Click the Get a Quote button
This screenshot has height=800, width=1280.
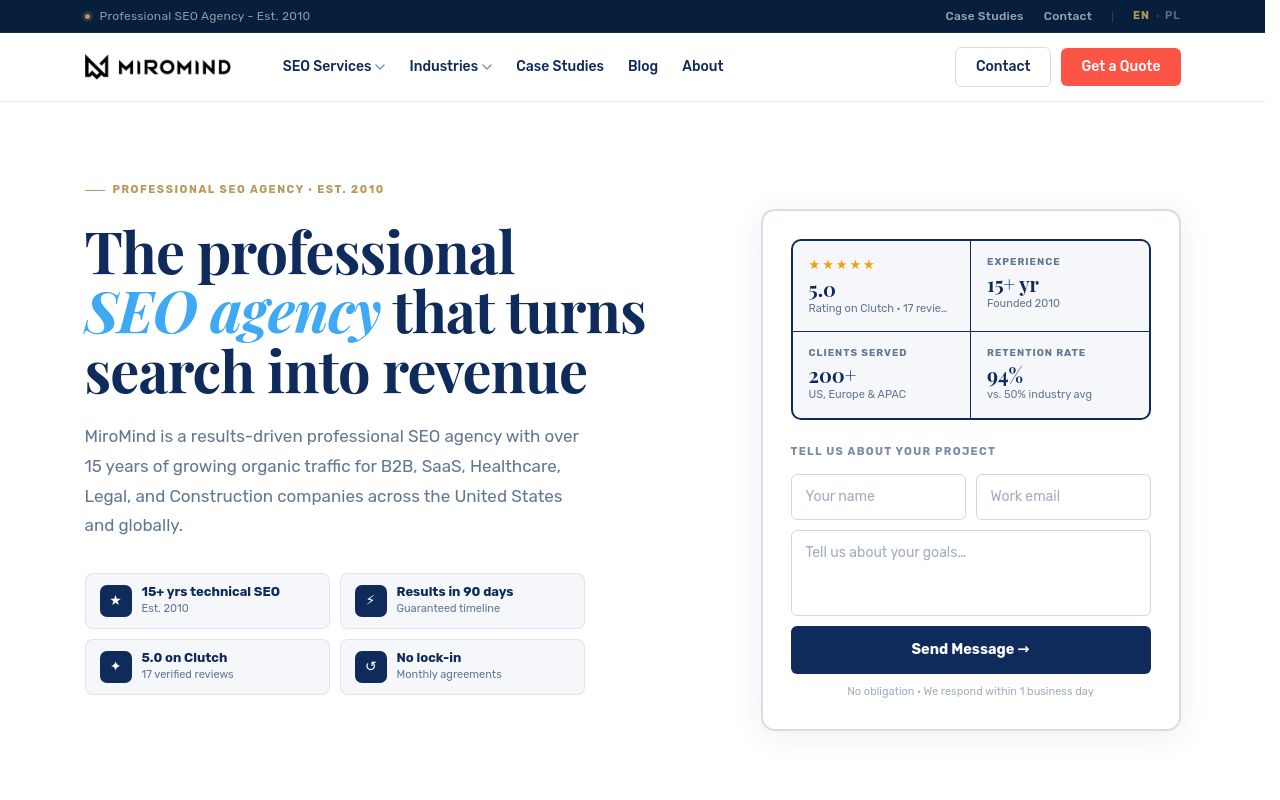click(1121, 67)
